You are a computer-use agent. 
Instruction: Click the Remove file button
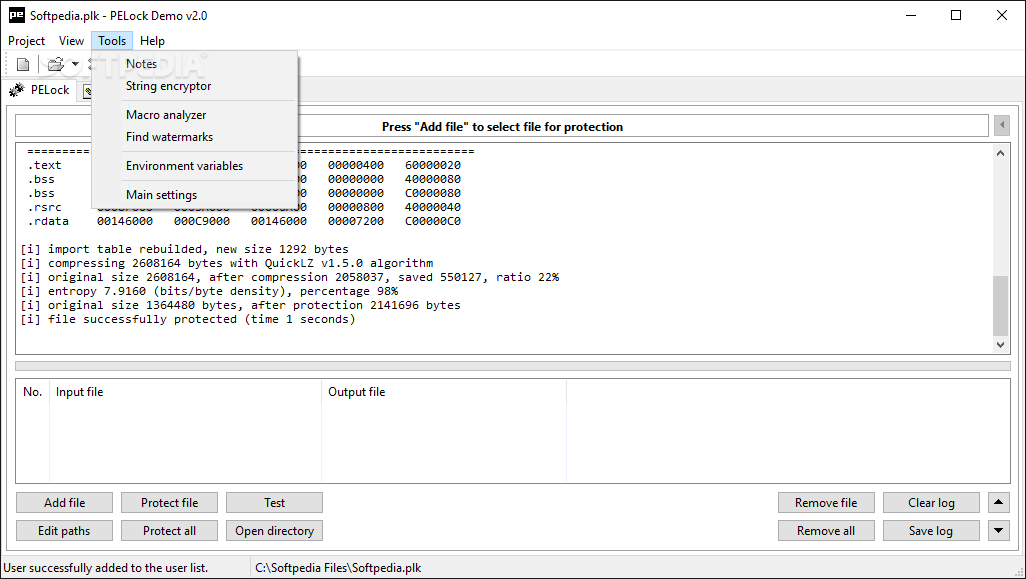(x=826, y=502)
